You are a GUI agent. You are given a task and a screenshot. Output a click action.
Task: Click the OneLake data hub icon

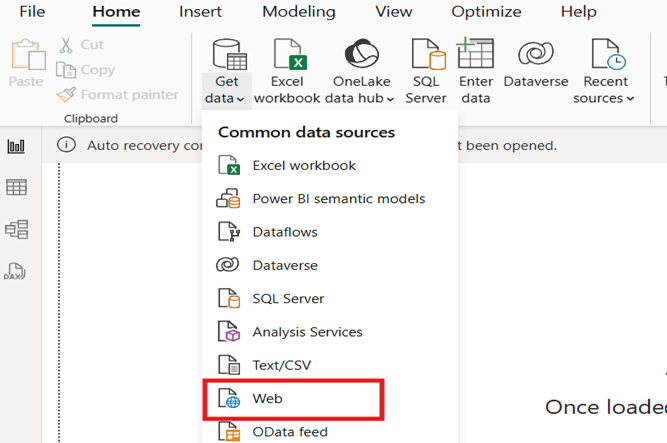[x=362, y=54]
